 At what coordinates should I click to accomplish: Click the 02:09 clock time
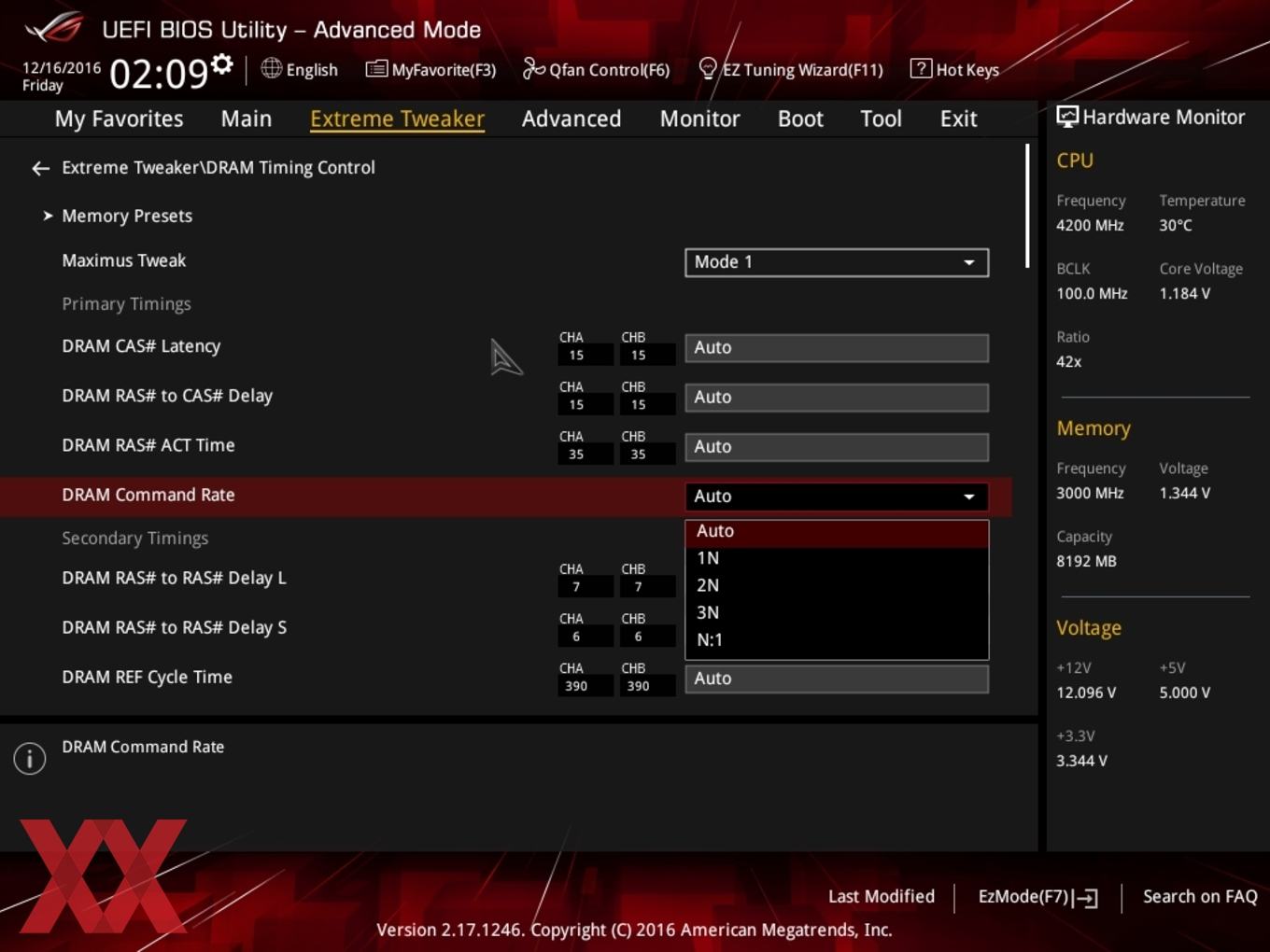[159, 73]
